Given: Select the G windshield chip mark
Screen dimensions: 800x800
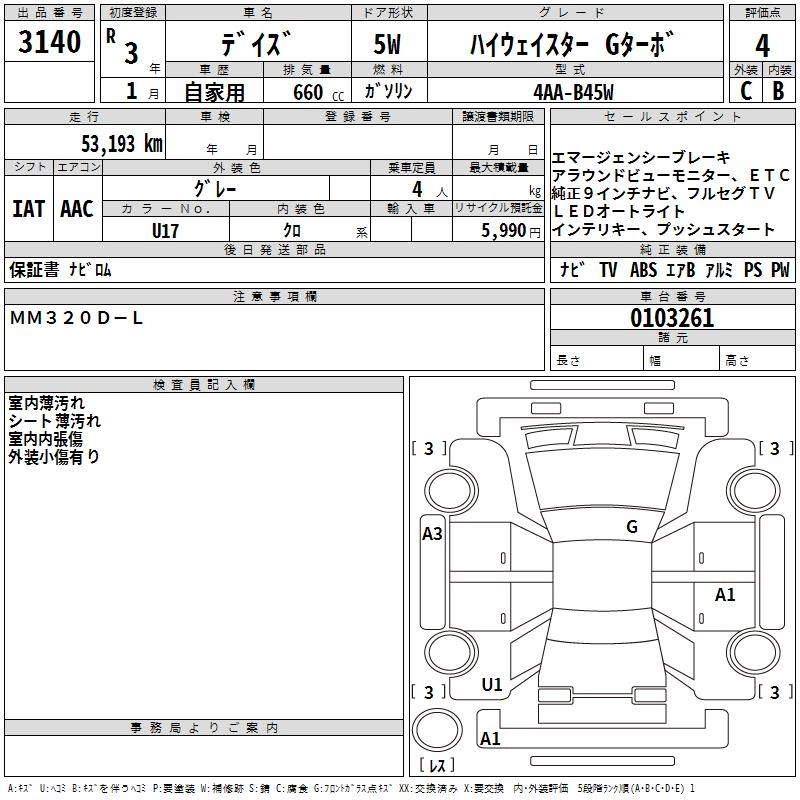Looking at the screenshot, I should point(632,527).
